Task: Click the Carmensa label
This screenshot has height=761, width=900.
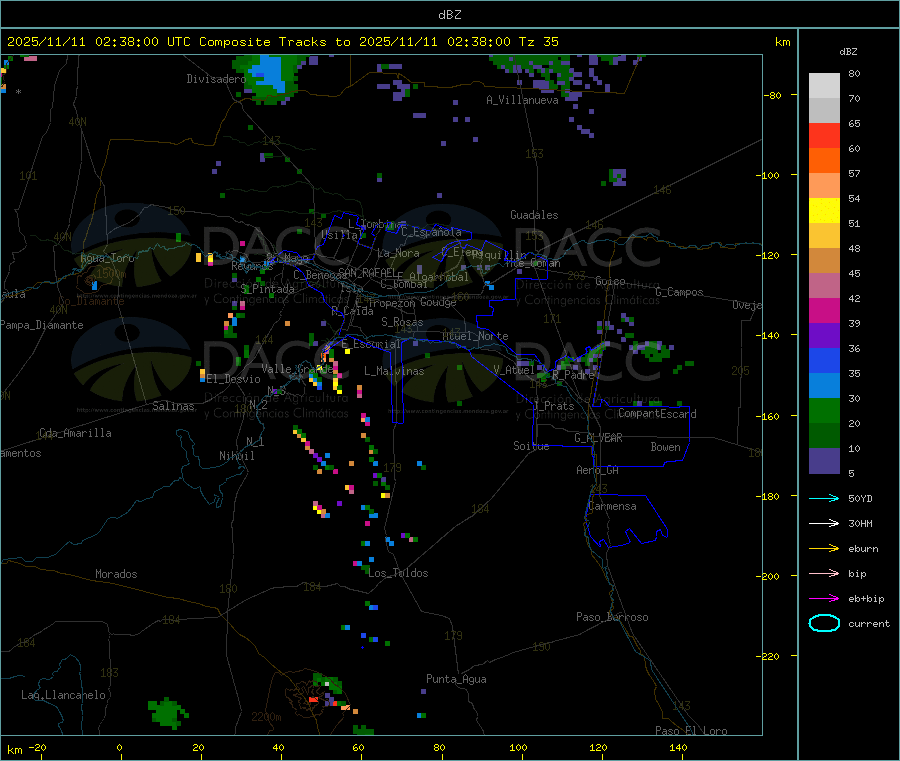Action: point(612,506)
